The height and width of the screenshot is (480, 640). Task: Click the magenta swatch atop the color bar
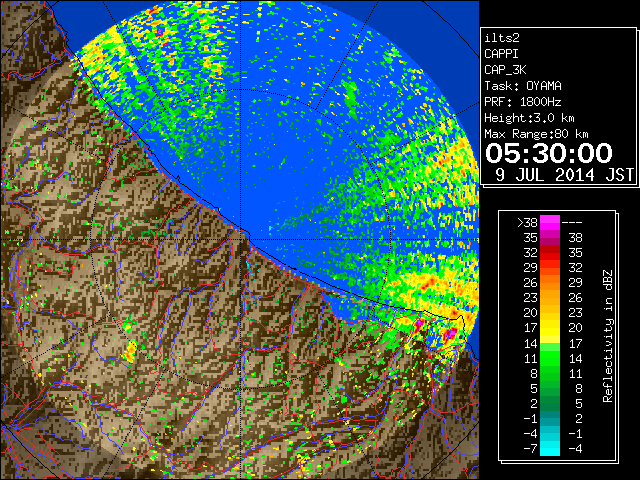click(550, 222)
